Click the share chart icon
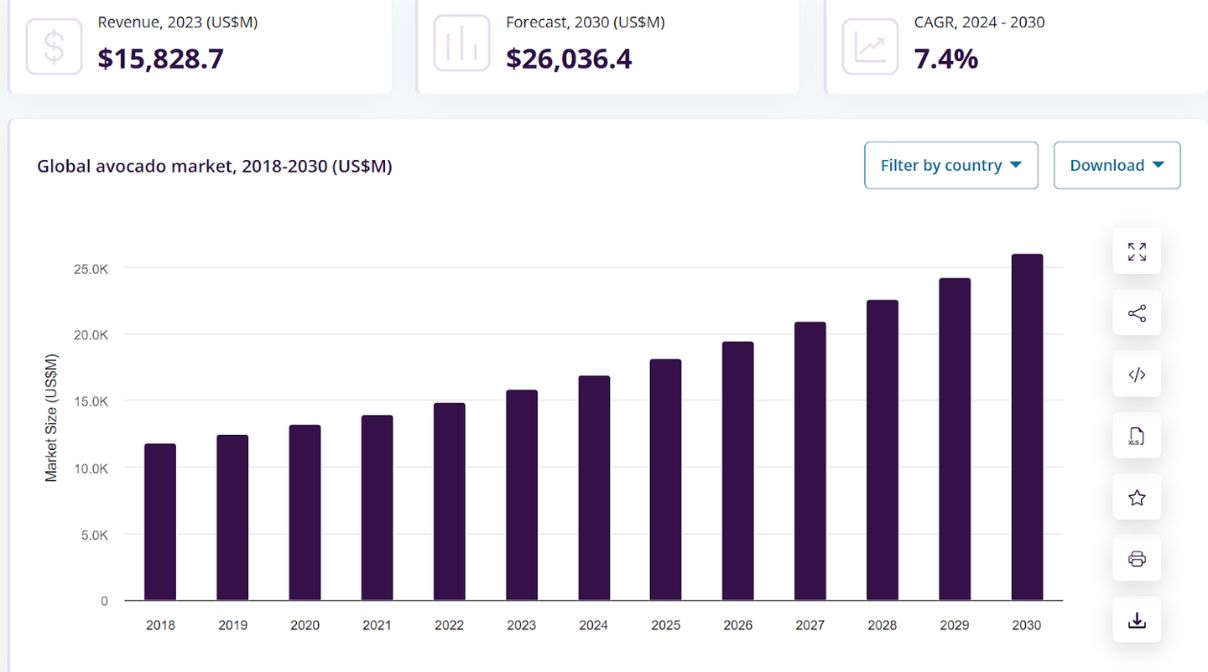1208x672 pixels. click(1137, 314)
